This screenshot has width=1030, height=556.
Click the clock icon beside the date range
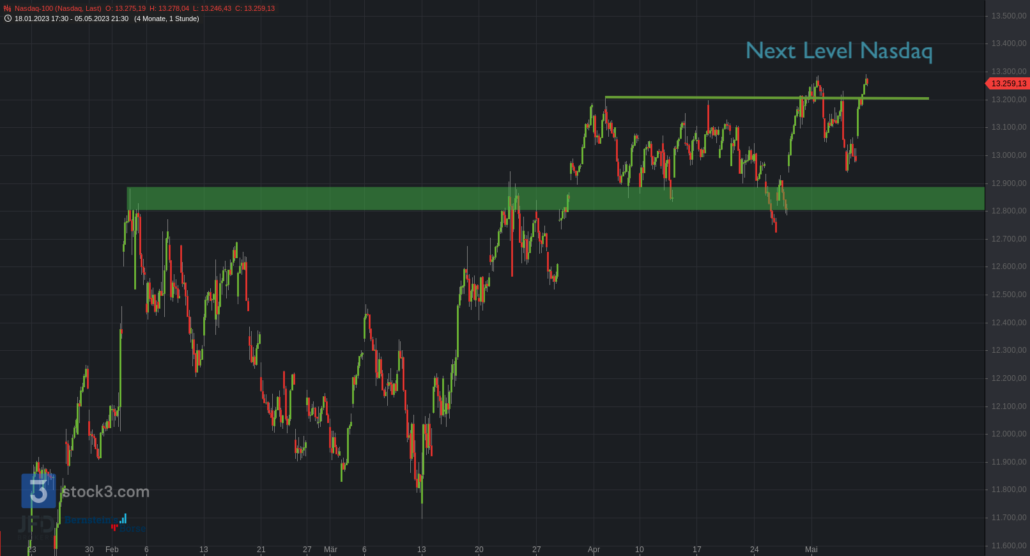(7, 18)
